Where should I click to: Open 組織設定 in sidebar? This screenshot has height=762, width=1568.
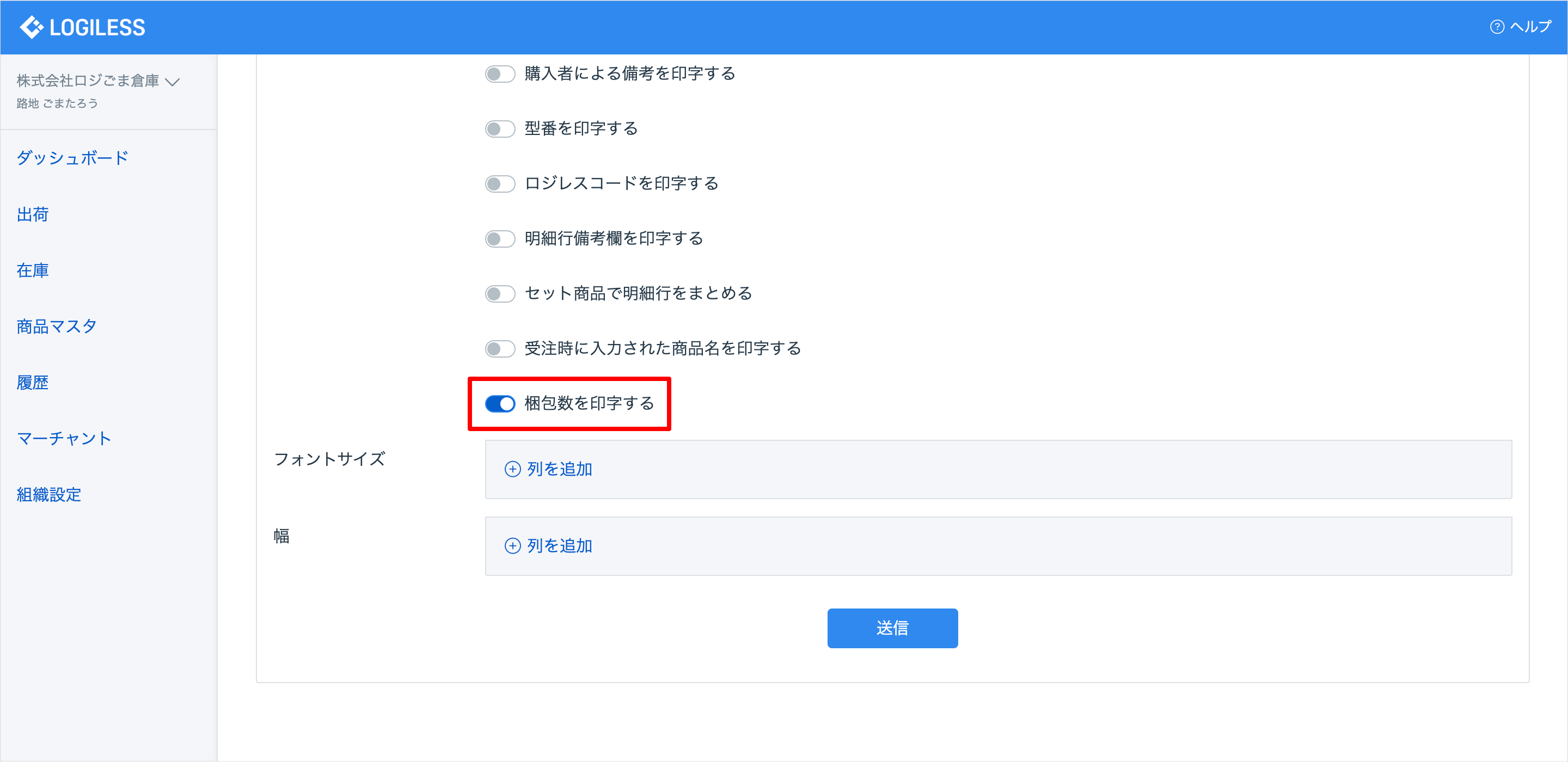48,495
